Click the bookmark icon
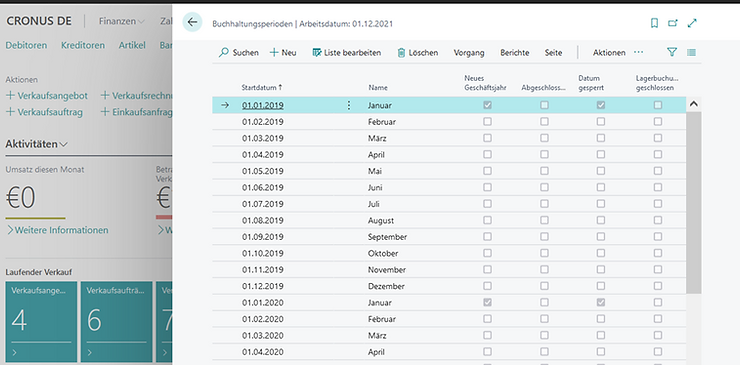Screen dimensions: 740x365 pos(654,23)
